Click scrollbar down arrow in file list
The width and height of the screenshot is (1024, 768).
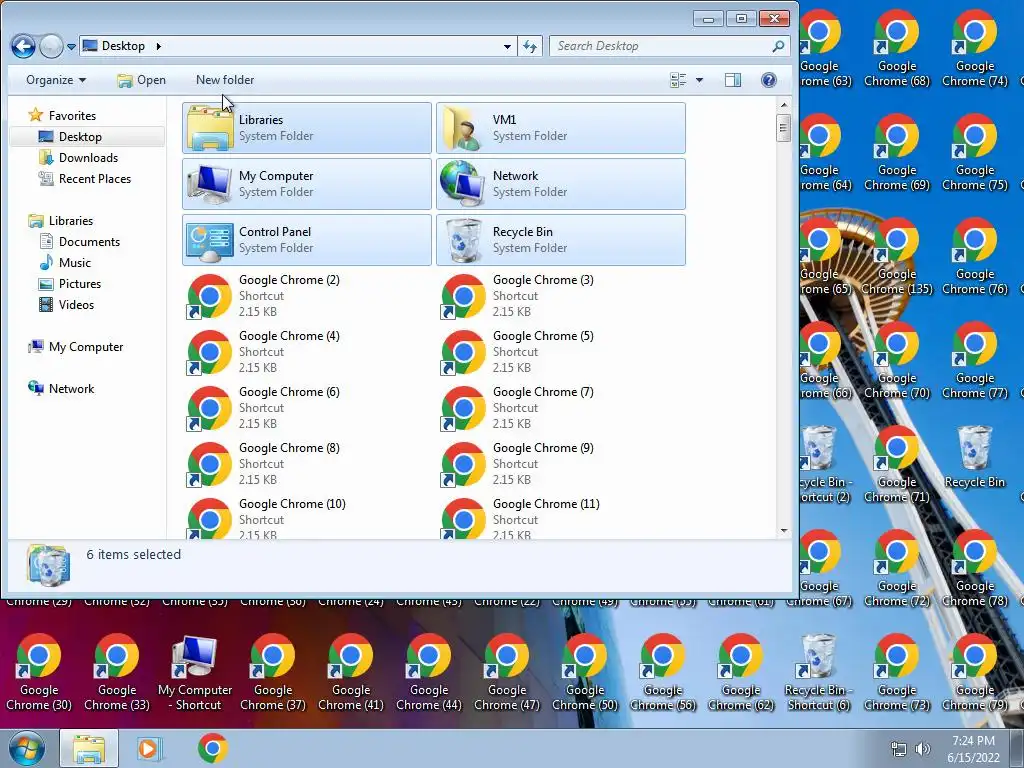(x=784, y=531)
